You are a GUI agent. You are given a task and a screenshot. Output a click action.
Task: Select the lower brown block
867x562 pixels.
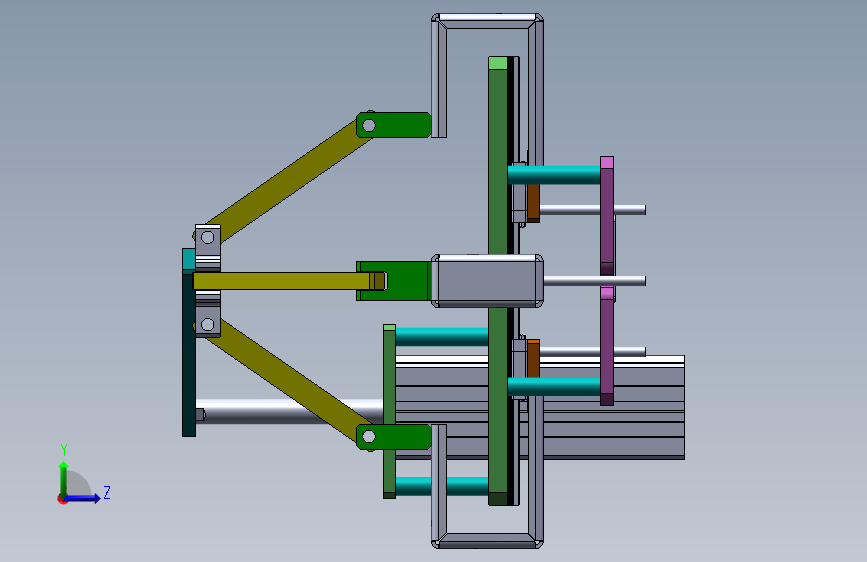pos(533,359)
